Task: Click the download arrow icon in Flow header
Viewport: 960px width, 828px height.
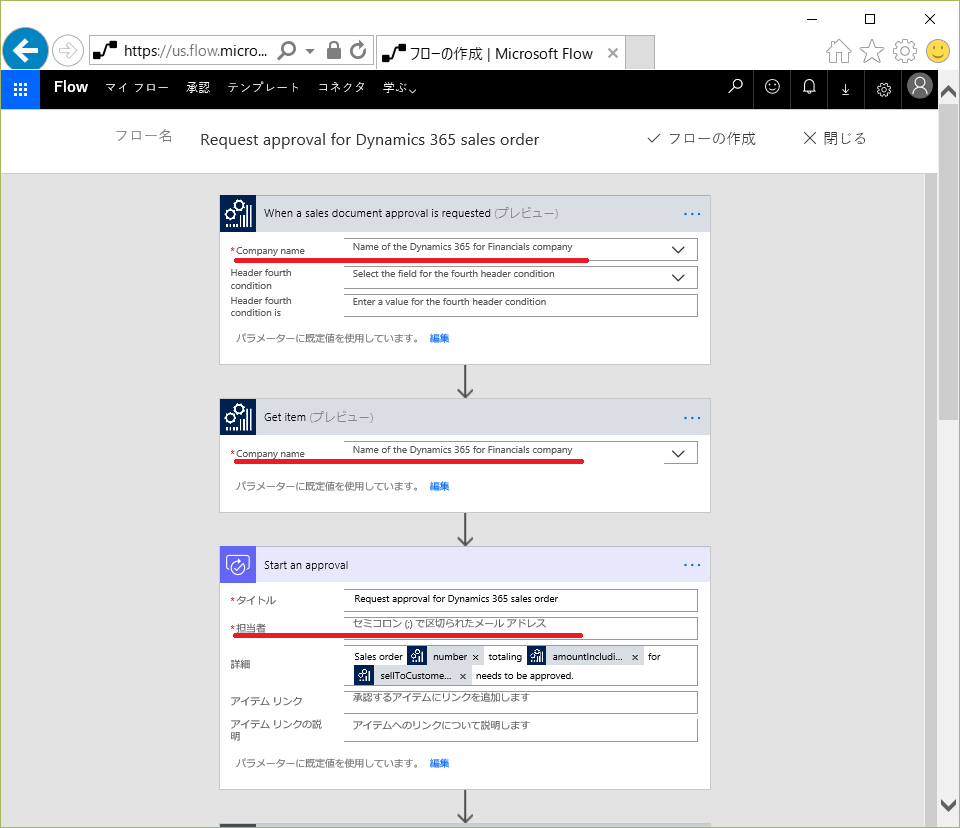Action: coord(846,89)
